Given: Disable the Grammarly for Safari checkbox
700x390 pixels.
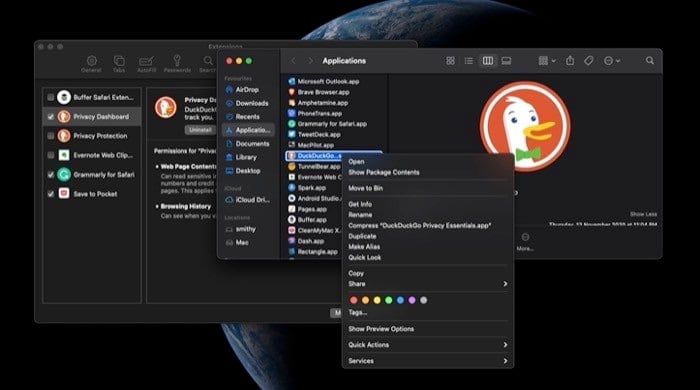Looking at the screenshot, I should (x=50, y=174).
